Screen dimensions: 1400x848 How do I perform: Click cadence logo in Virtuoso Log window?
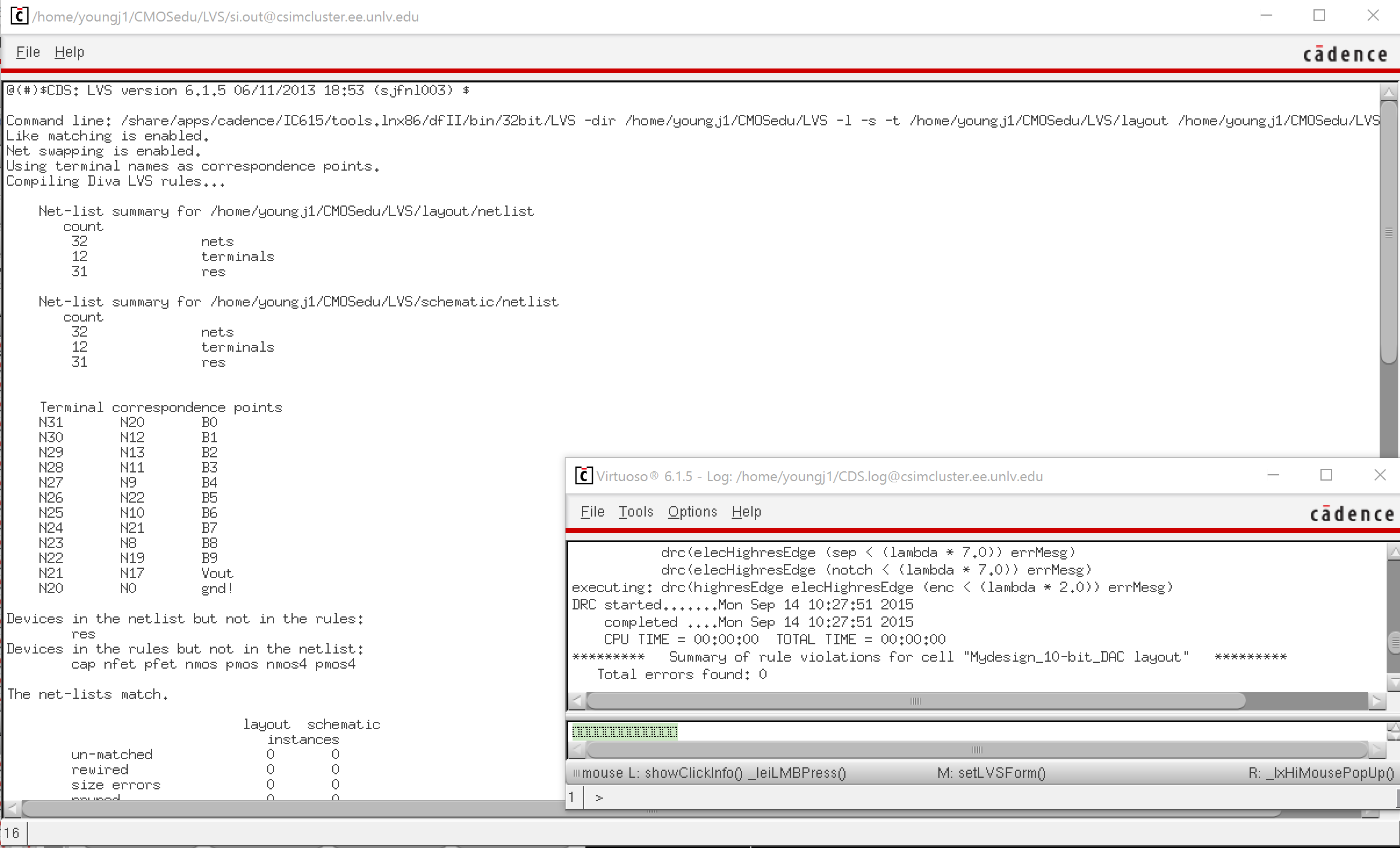[x=1352, y=514]
